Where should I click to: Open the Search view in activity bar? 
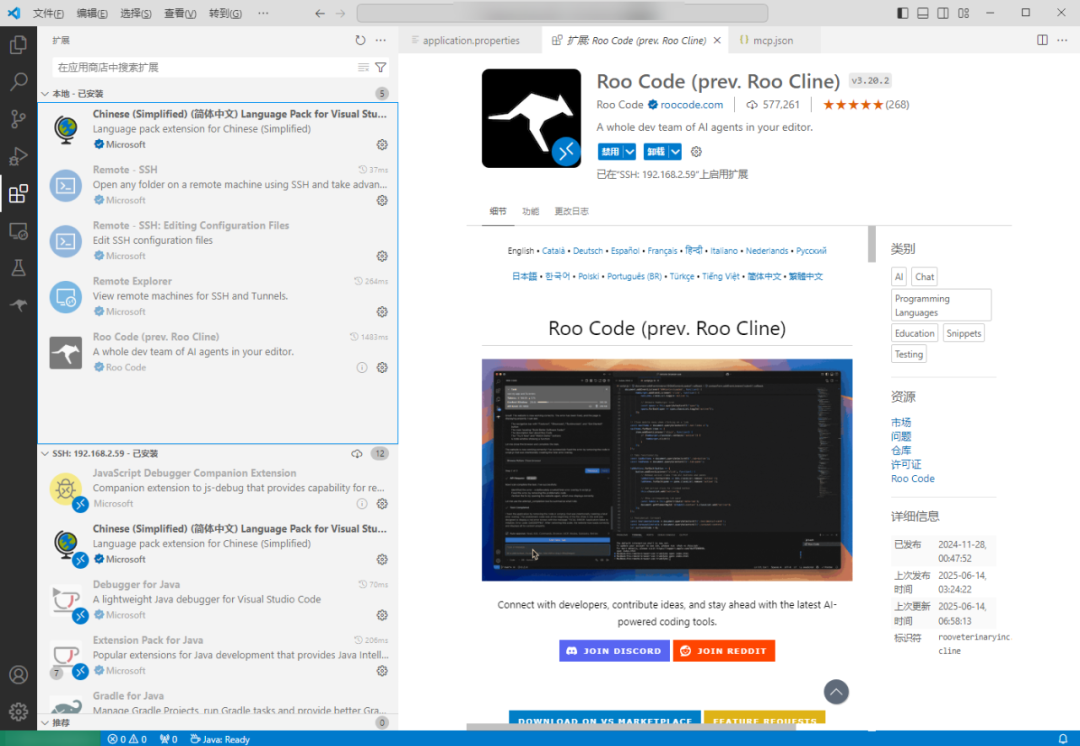[x=19, y=82]
